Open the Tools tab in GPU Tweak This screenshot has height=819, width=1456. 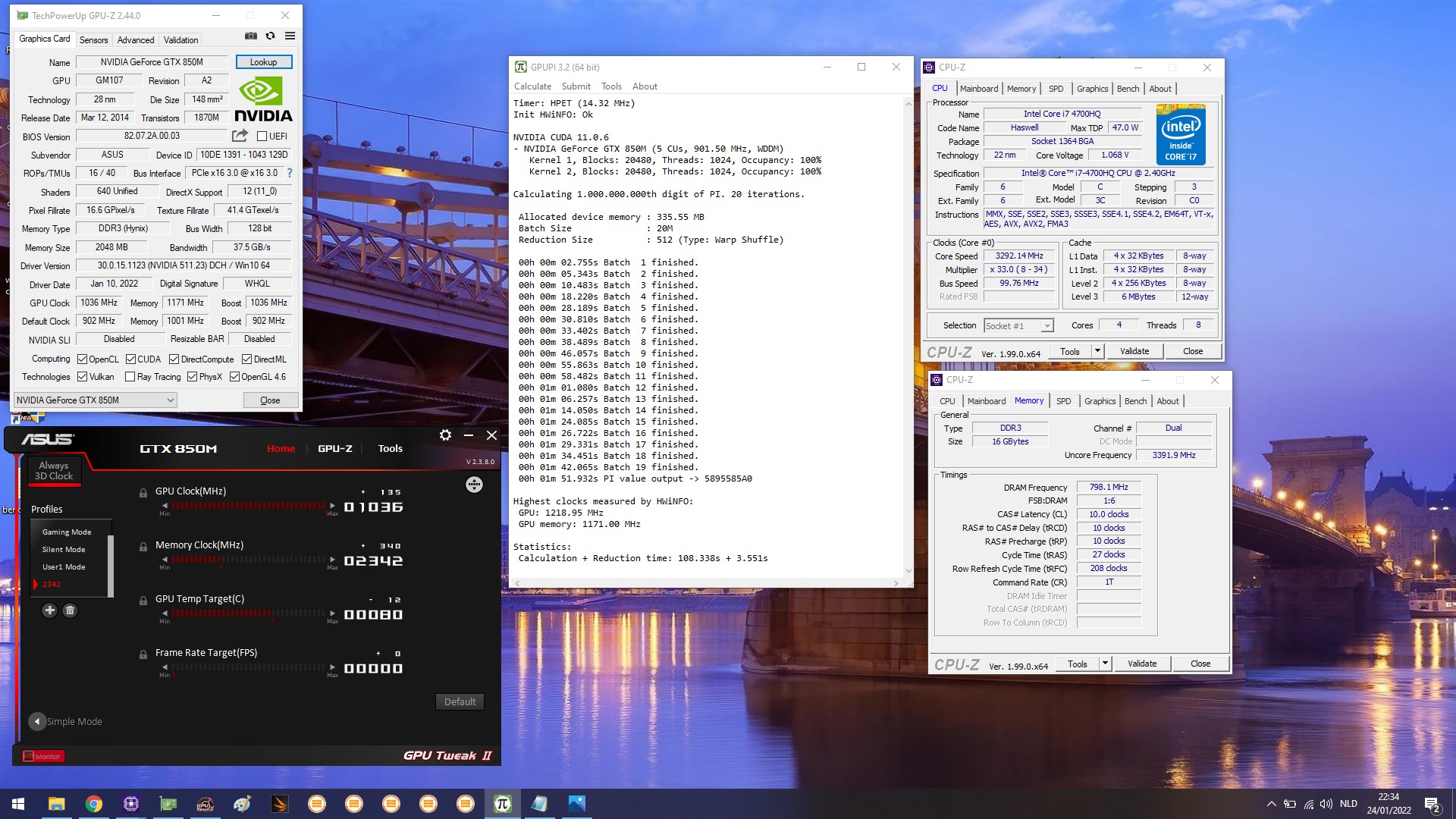point(390,449)
